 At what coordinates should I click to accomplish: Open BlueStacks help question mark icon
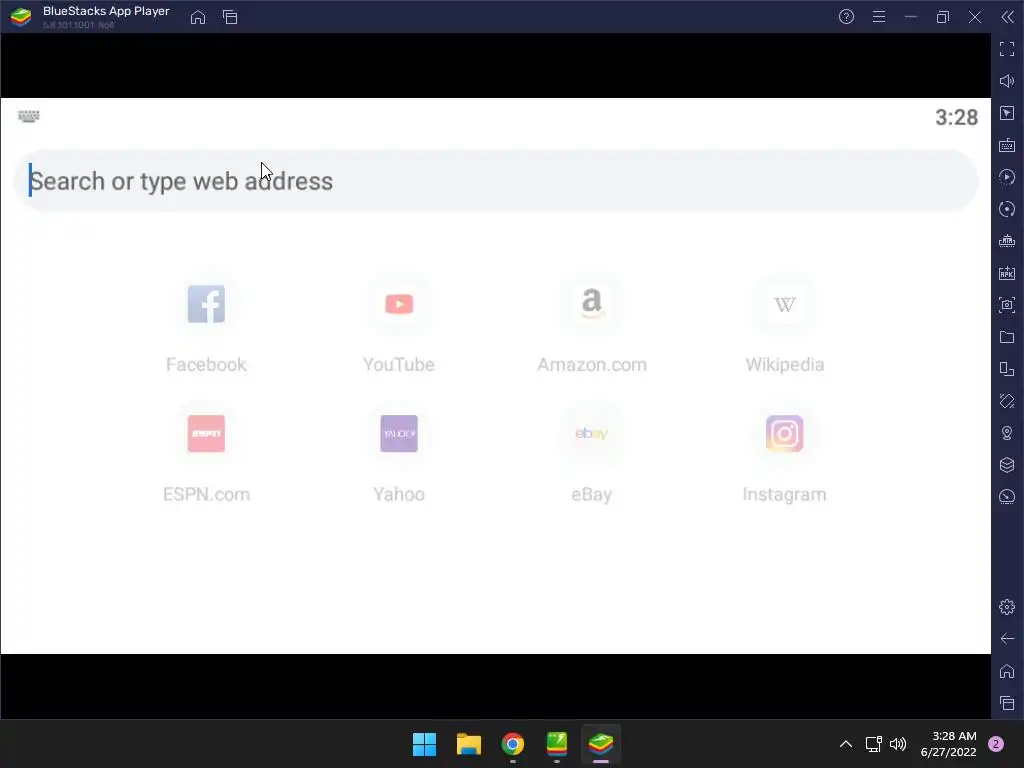(x=846, y=17)
